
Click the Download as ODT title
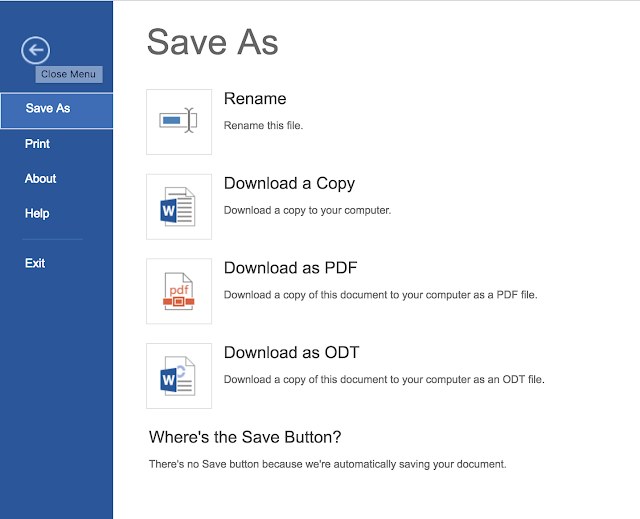[x=291, y=353]
